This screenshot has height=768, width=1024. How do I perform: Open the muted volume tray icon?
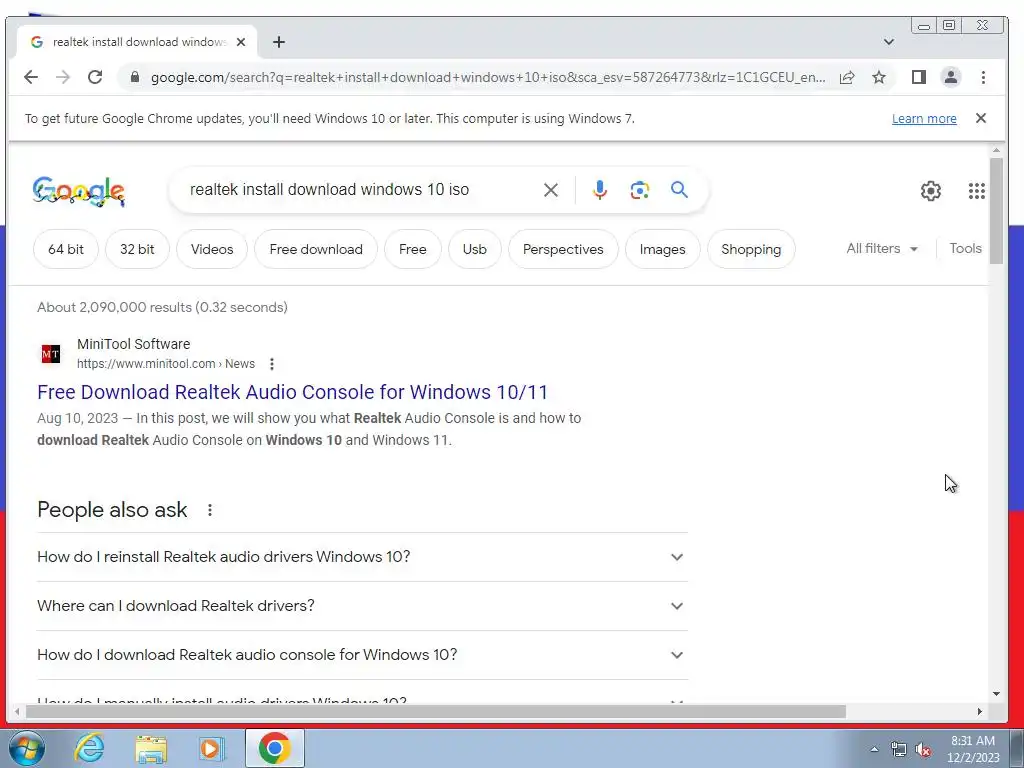coord(923,750)
